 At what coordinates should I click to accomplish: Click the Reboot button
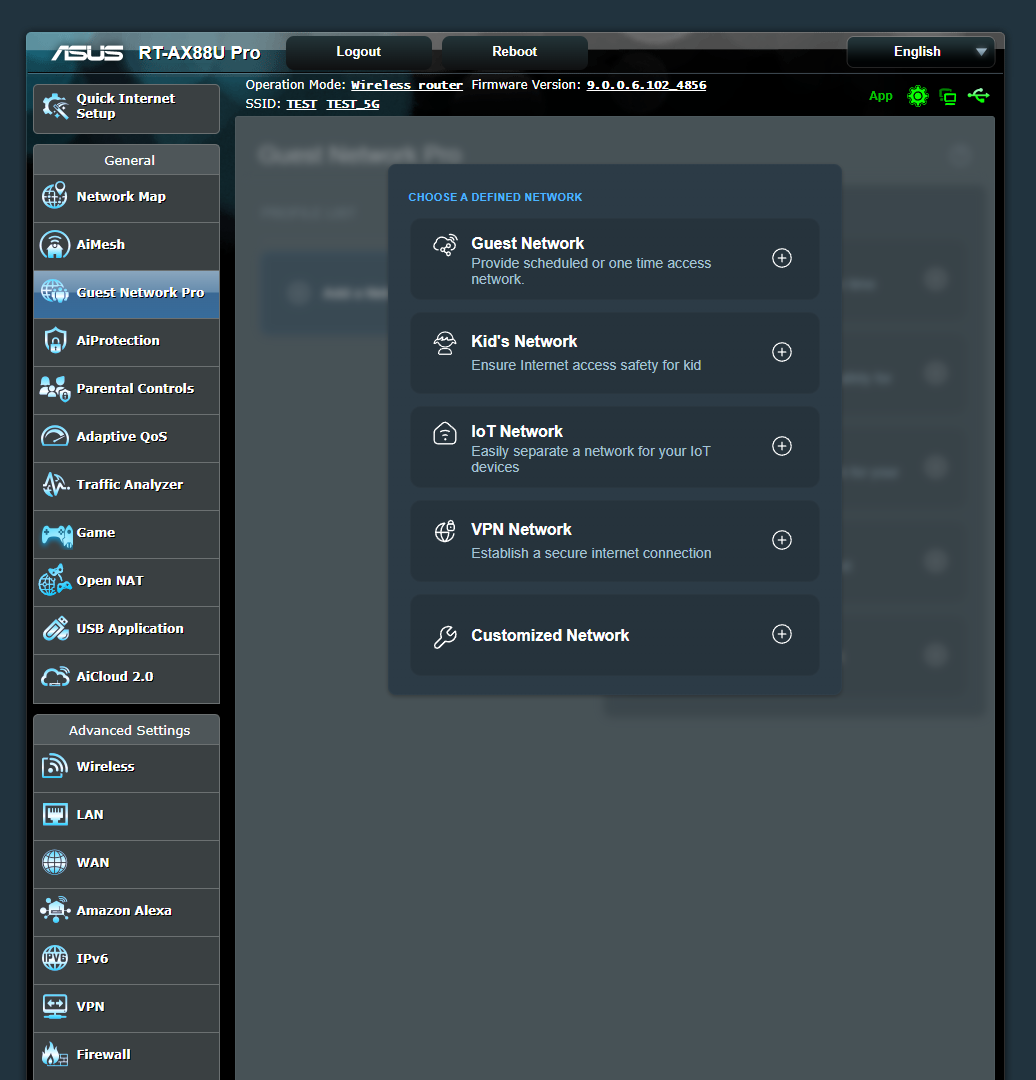(515, 52)
